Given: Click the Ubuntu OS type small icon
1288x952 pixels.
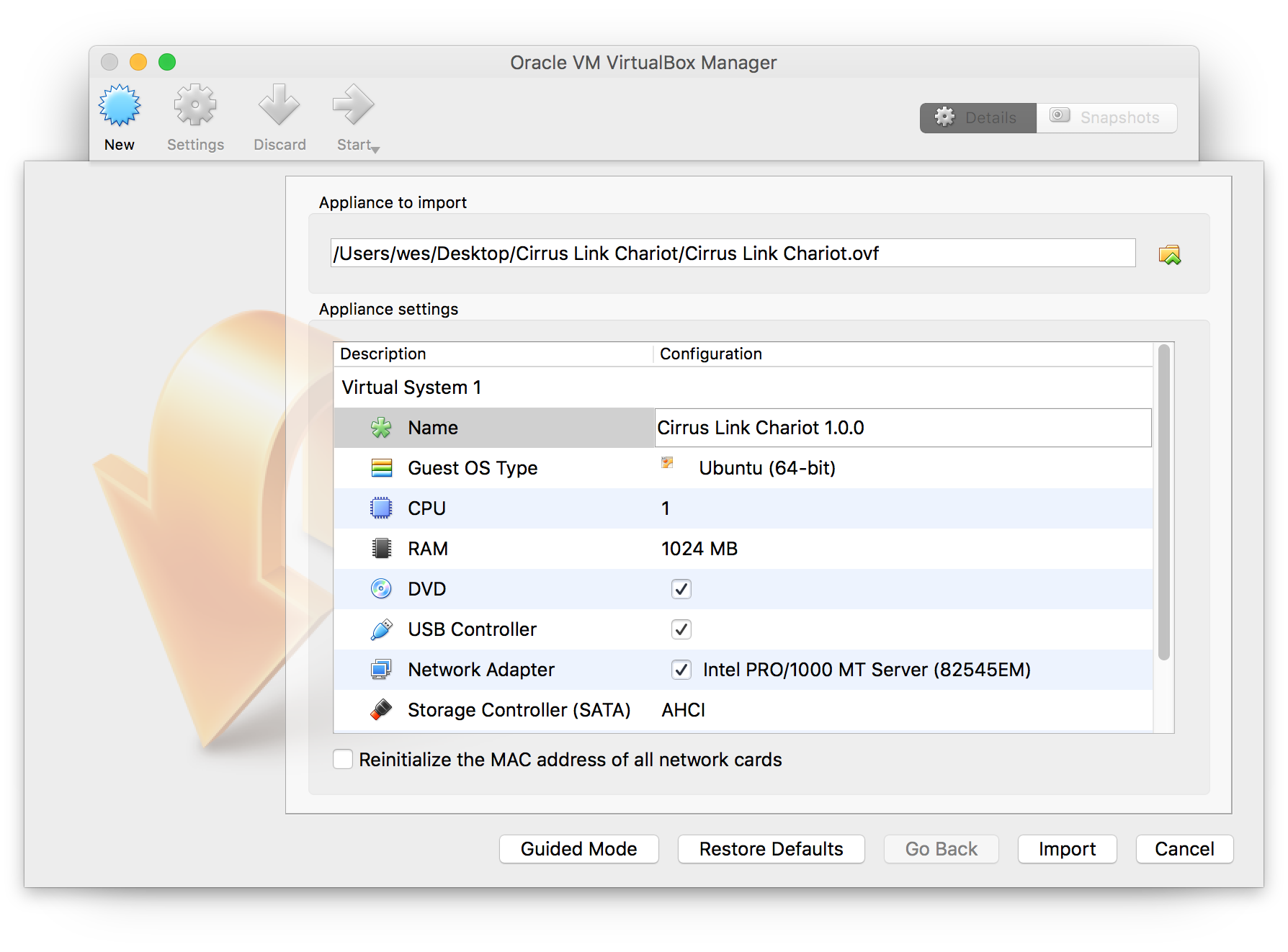Looking at the screenshot, I should (667, 462).
